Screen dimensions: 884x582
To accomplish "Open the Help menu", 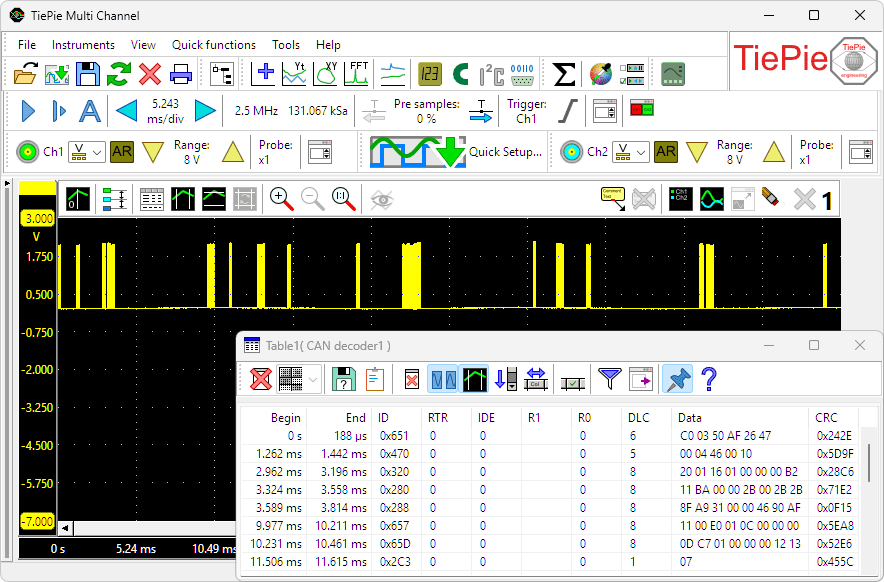I will (x=328, y=45).
